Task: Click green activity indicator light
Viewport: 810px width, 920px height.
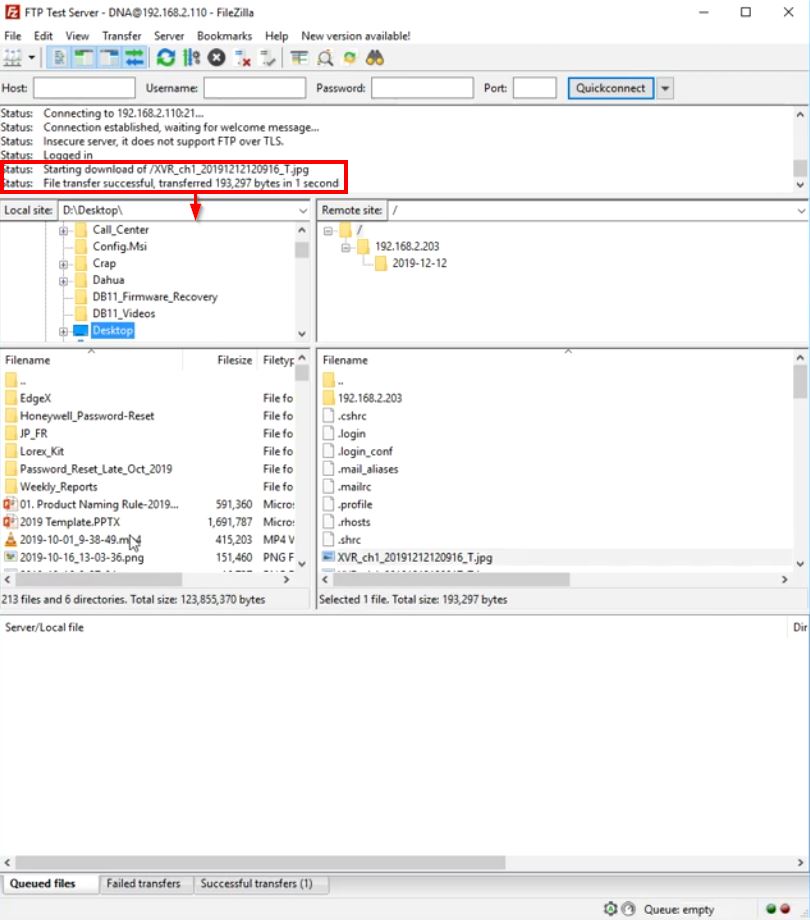Action: click(771, 909)
